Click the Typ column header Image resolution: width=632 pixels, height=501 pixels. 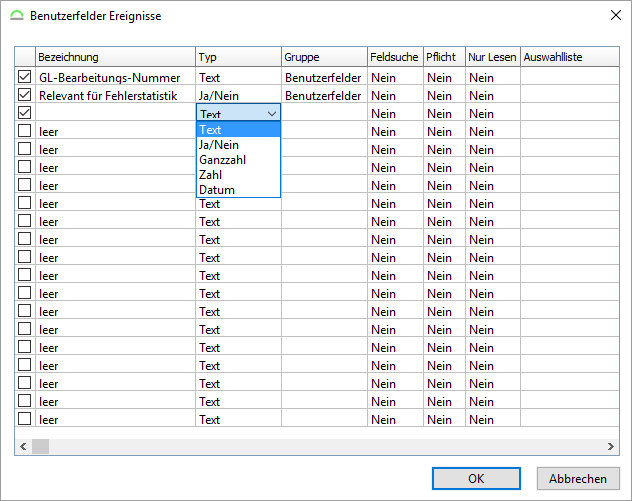(x=238, y=57)
